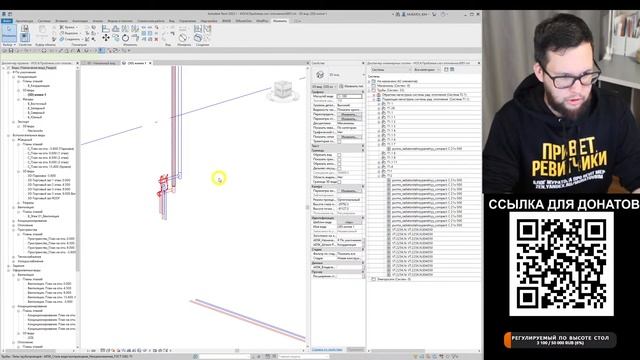
Task: Click 'Изменить' button in the Камера section
Action: click(349, 191)
